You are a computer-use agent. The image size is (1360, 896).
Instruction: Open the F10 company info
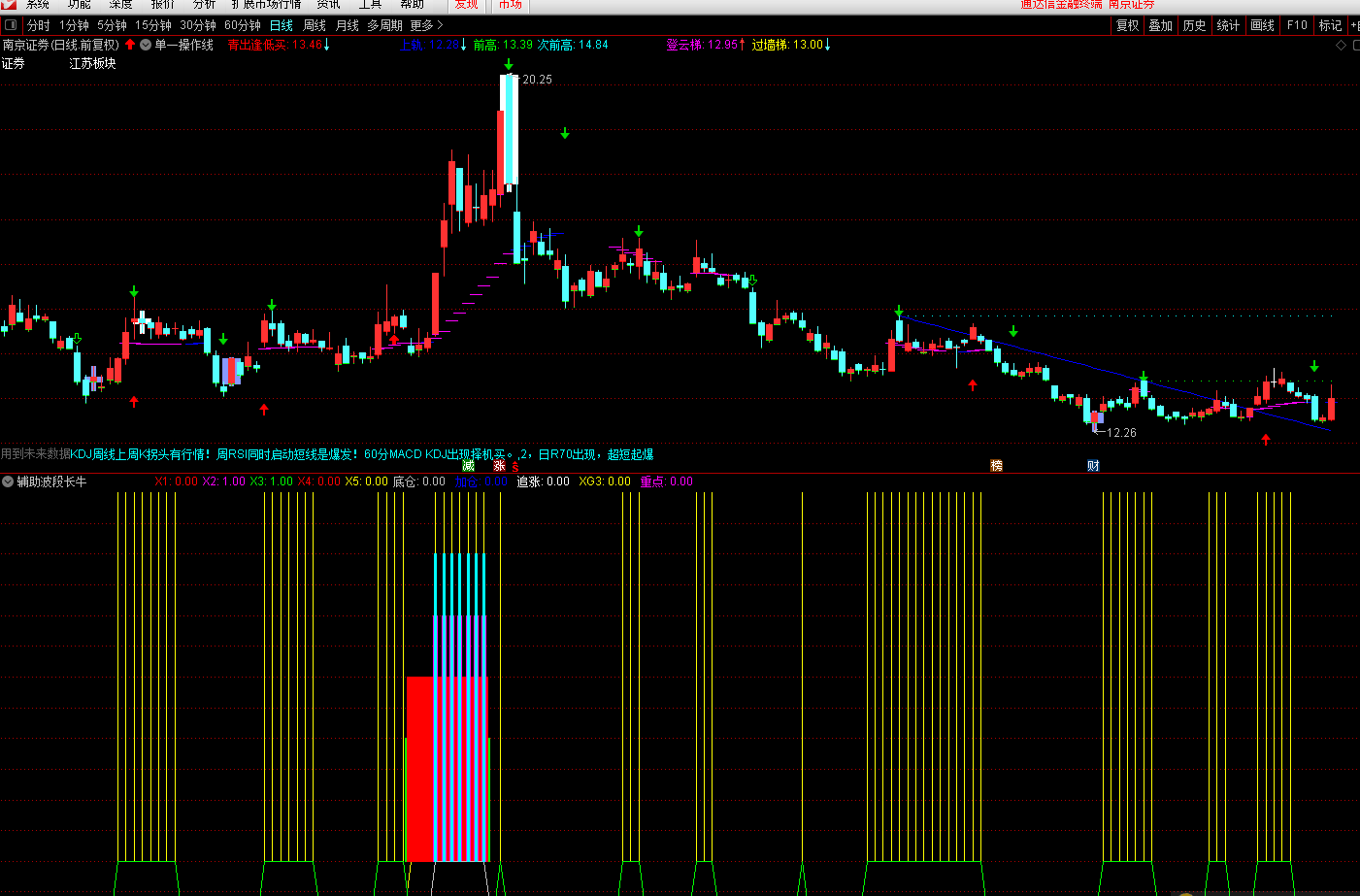[x=1297, y=25]
